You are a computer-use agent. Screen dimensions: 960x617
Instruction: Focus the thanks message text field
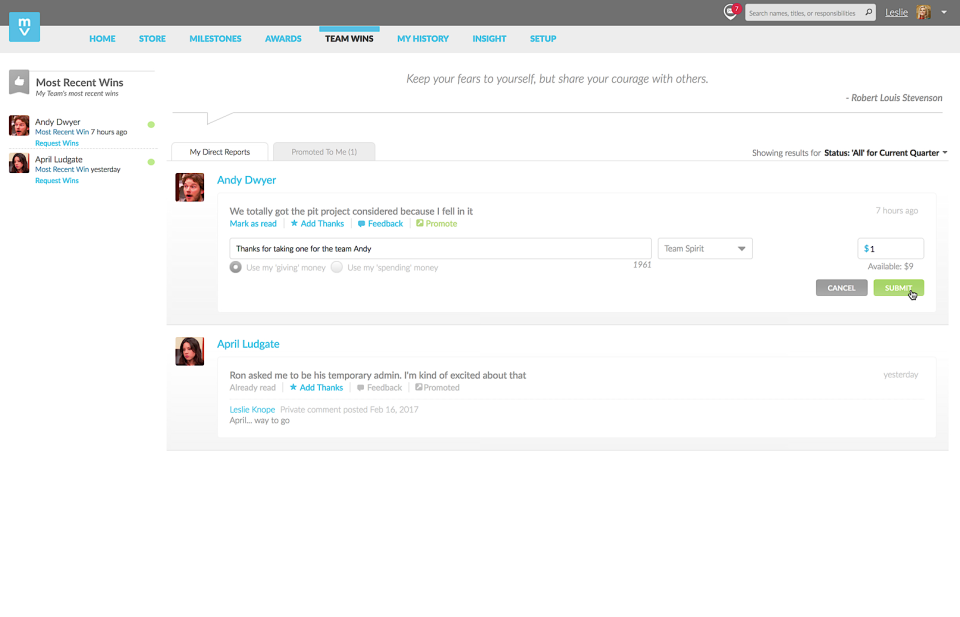pos(440,249)
